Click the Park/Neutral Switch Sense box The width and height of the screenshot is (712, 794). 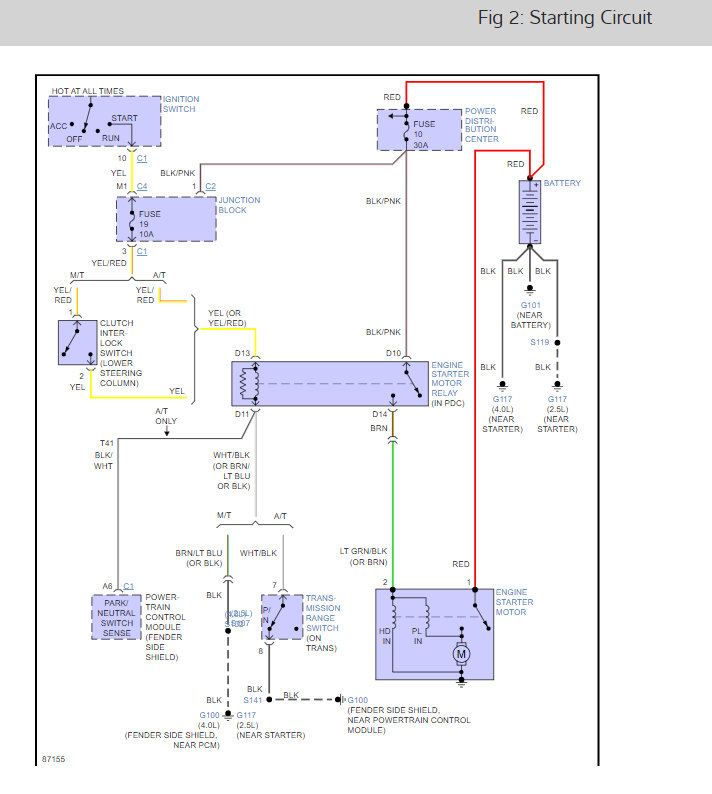click(116, 618)
